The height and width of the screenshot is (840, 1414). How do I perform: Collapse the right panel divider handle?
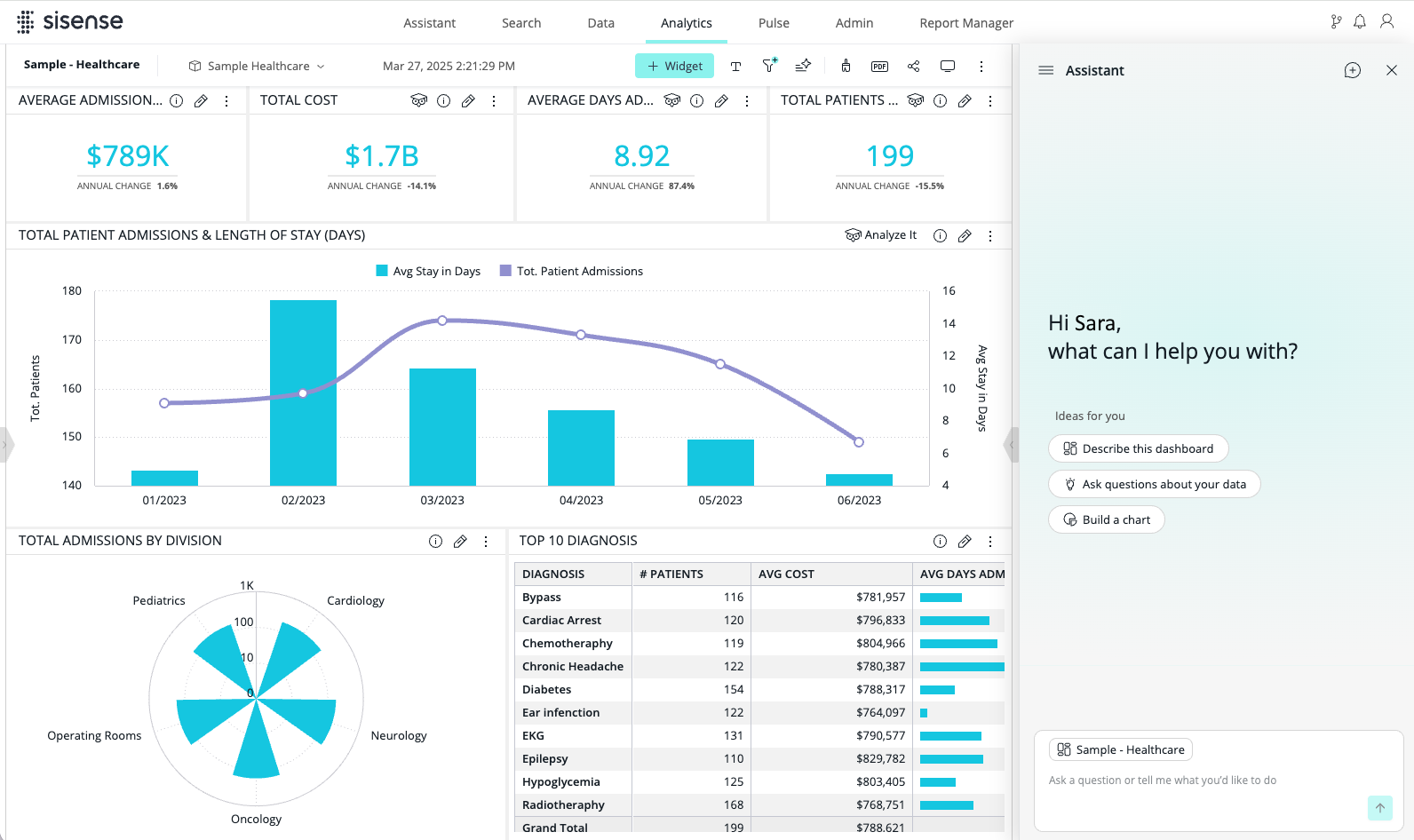[1011, 445]
